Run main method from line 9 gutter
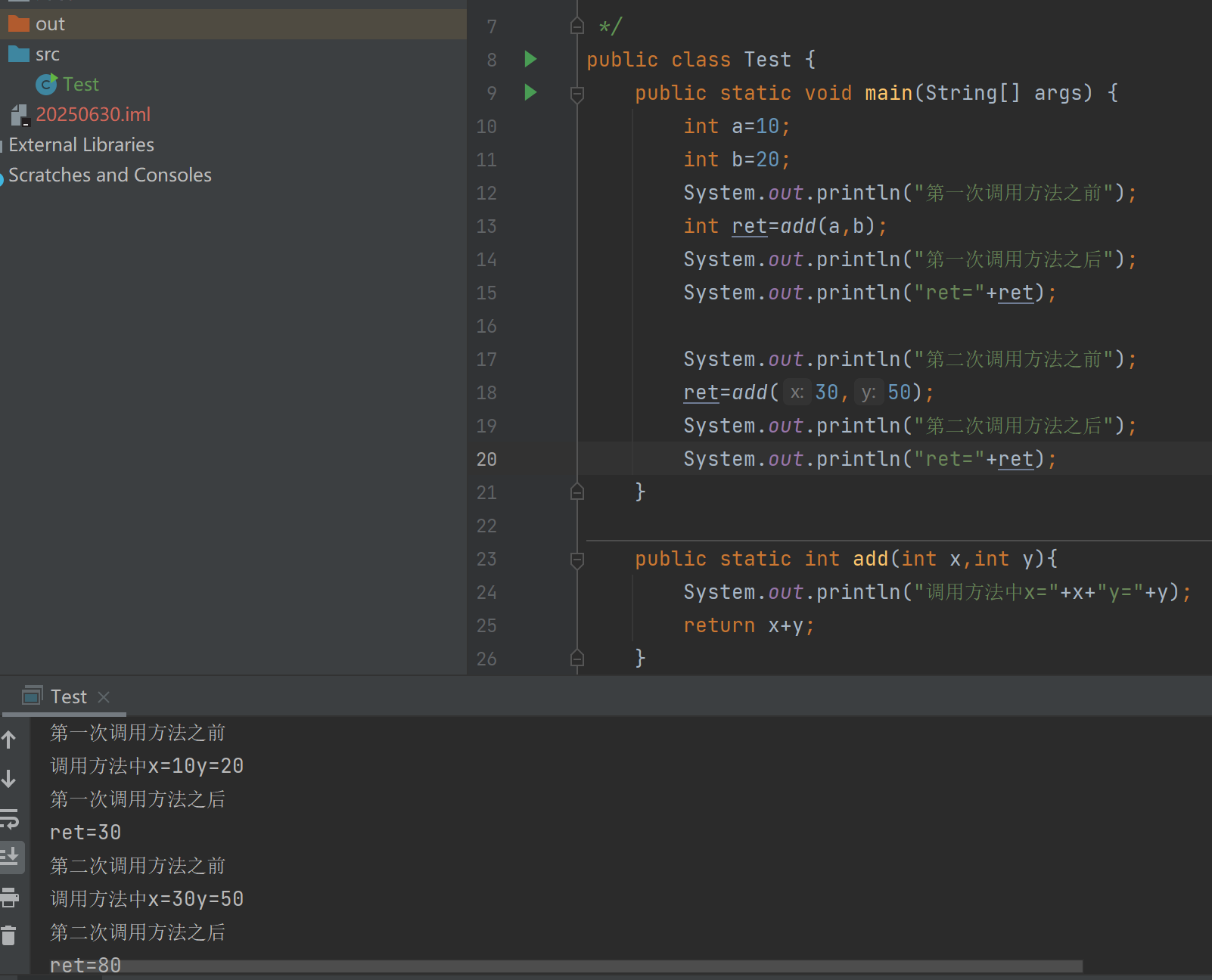This screenshot has height=980, width=1212. (530, 92)
